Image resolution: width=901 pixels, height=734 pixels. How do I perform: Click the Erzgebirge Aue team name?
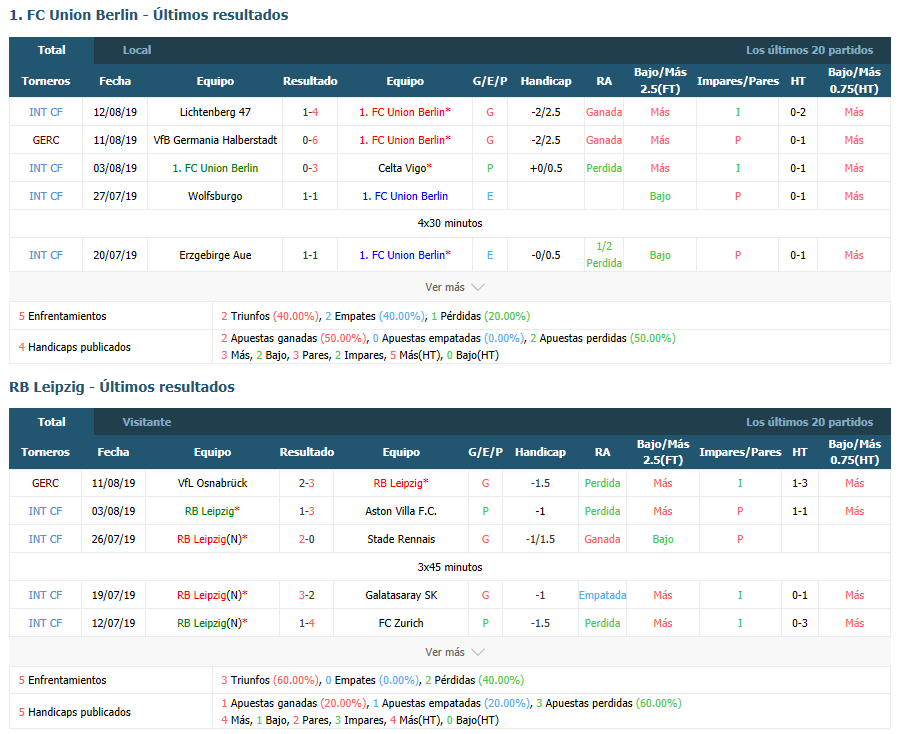coord(215,255)
